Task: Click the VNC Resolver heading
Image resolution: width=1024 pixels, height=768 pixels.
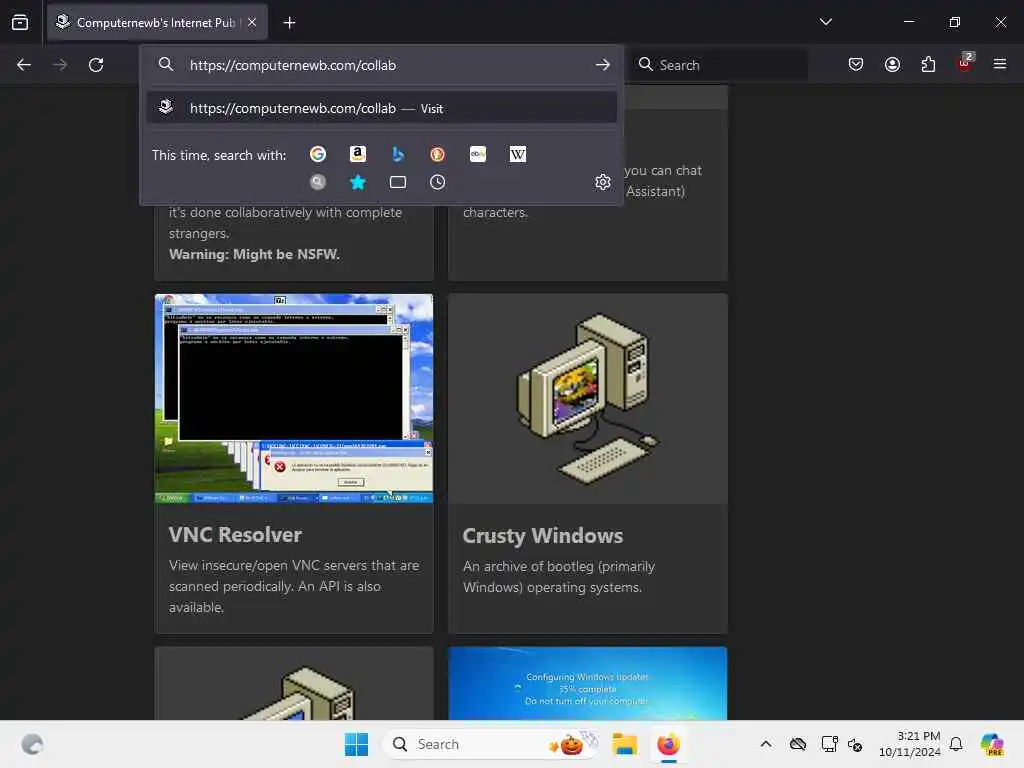Action: [x=235, y=535]
